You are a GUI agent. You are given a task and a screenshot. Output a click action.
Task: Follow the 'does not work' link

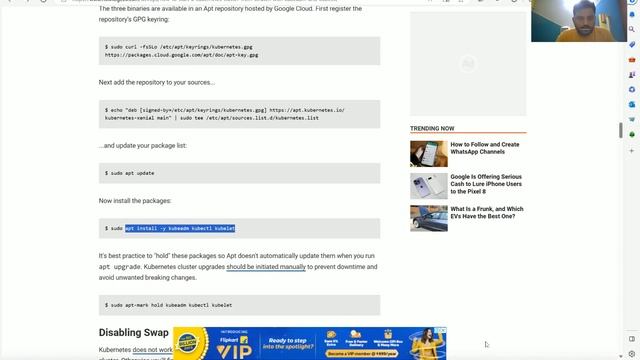(152, 350)
